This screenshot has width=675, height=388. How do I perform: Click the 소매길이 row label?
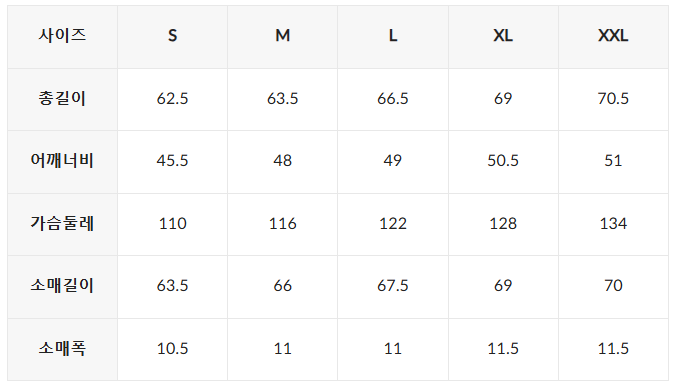click(62, 287)
